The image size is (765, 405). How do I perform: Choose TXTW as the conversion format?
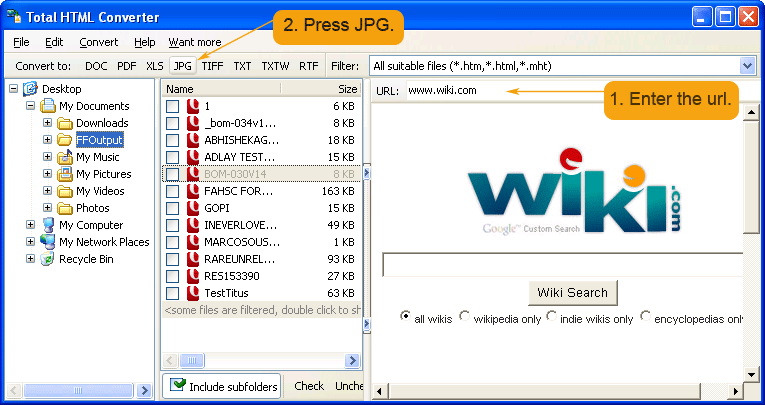point(275,66)
